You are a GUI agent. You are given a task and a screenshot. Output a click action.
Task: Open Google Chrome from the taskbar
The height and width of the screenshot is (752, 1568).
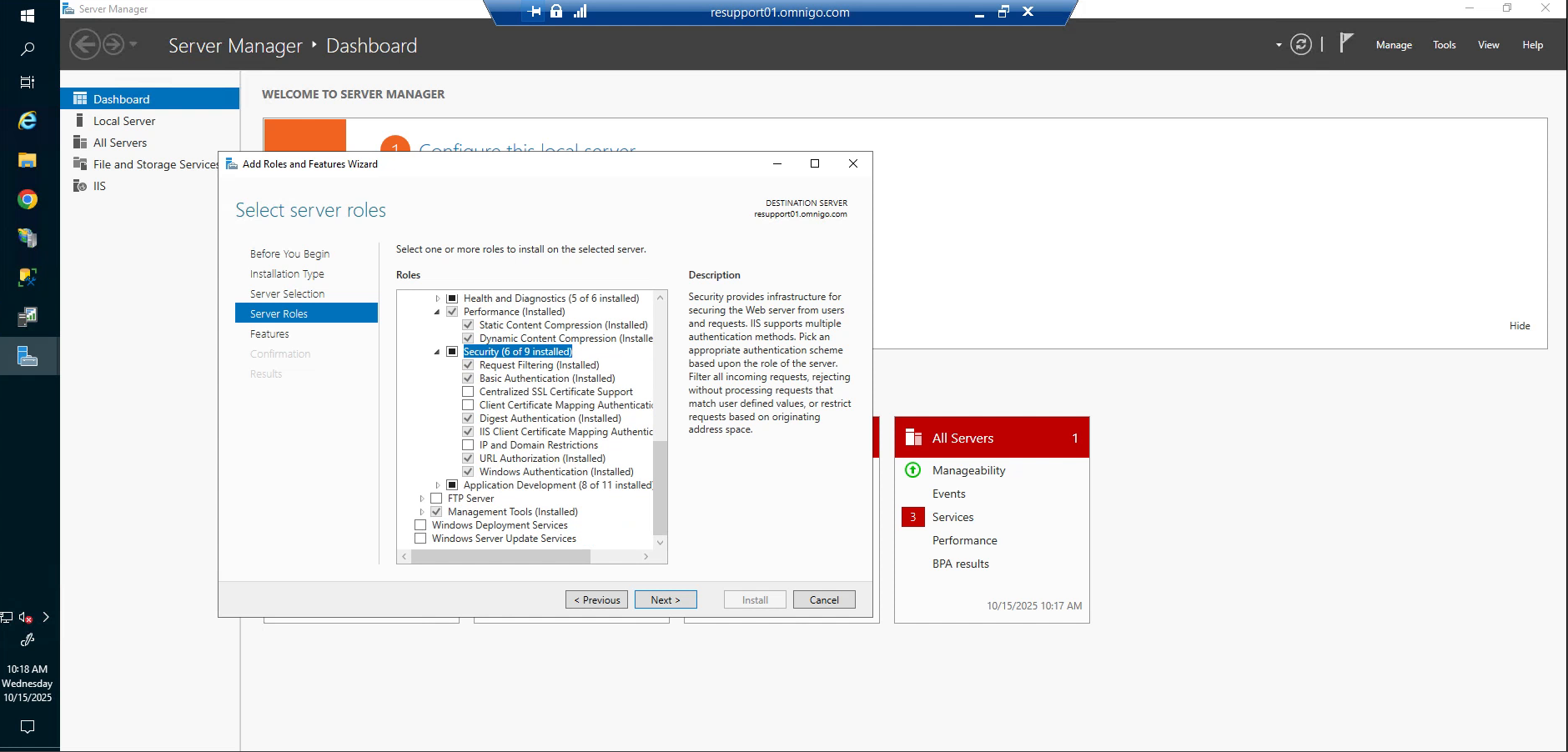click(27, 199)
